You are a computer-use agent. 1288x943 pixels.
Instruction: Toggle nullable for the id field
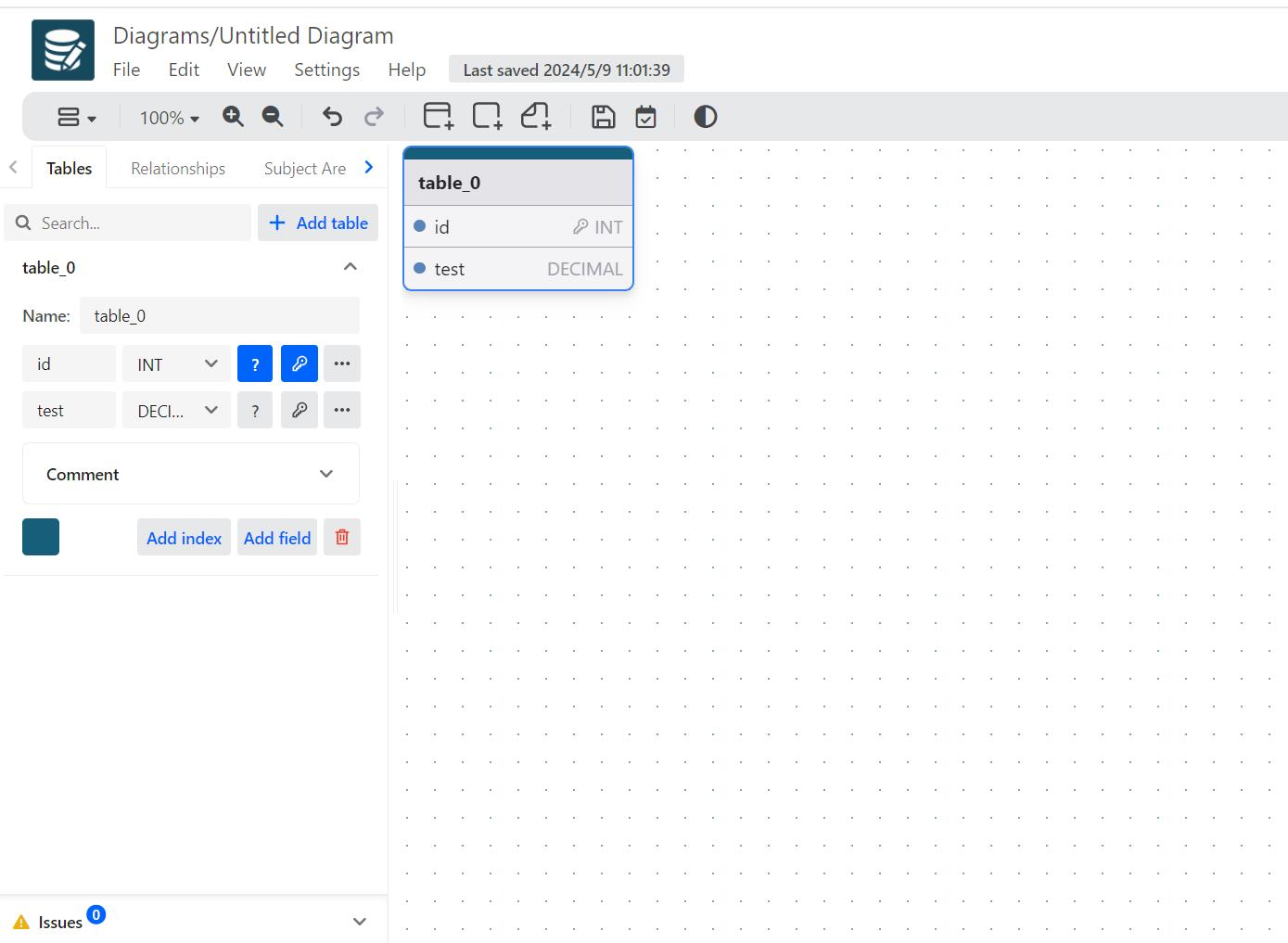[255, 363]
